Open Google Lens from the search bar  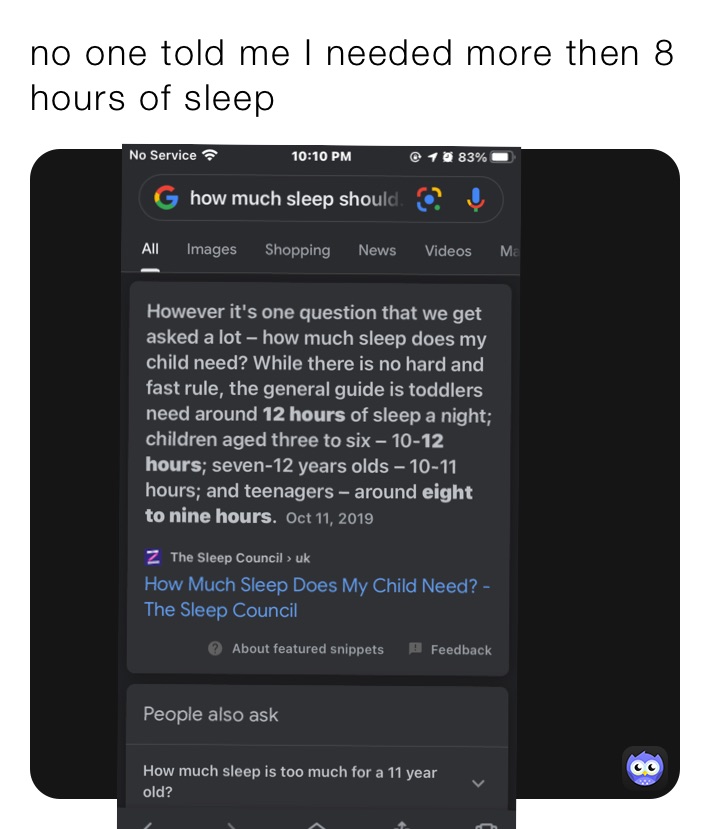(x=430, y=198)
